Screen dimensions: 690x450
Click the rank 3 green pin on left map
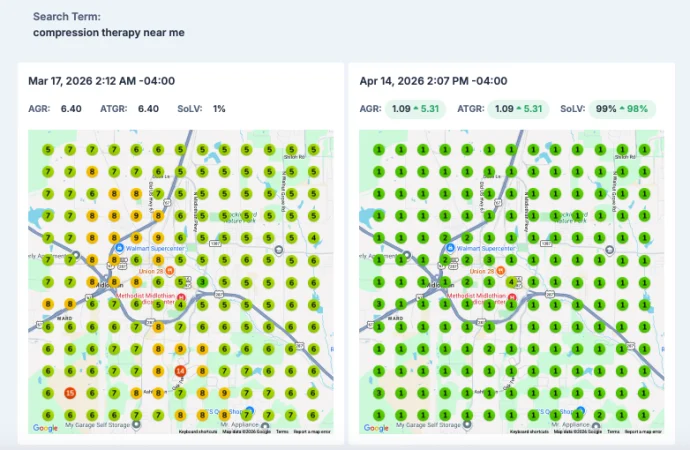[202, 282]
